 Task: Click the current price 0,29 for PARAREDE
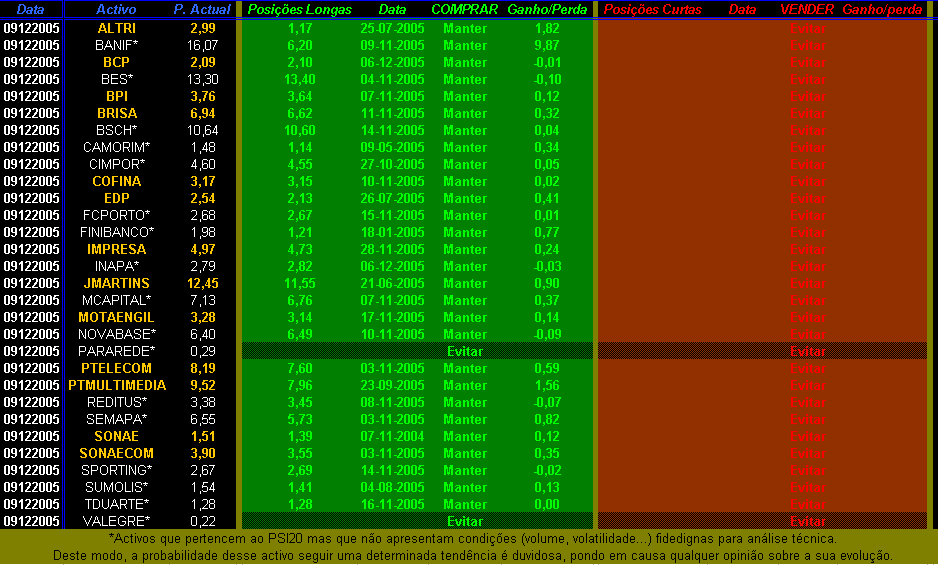coord(203,351)
